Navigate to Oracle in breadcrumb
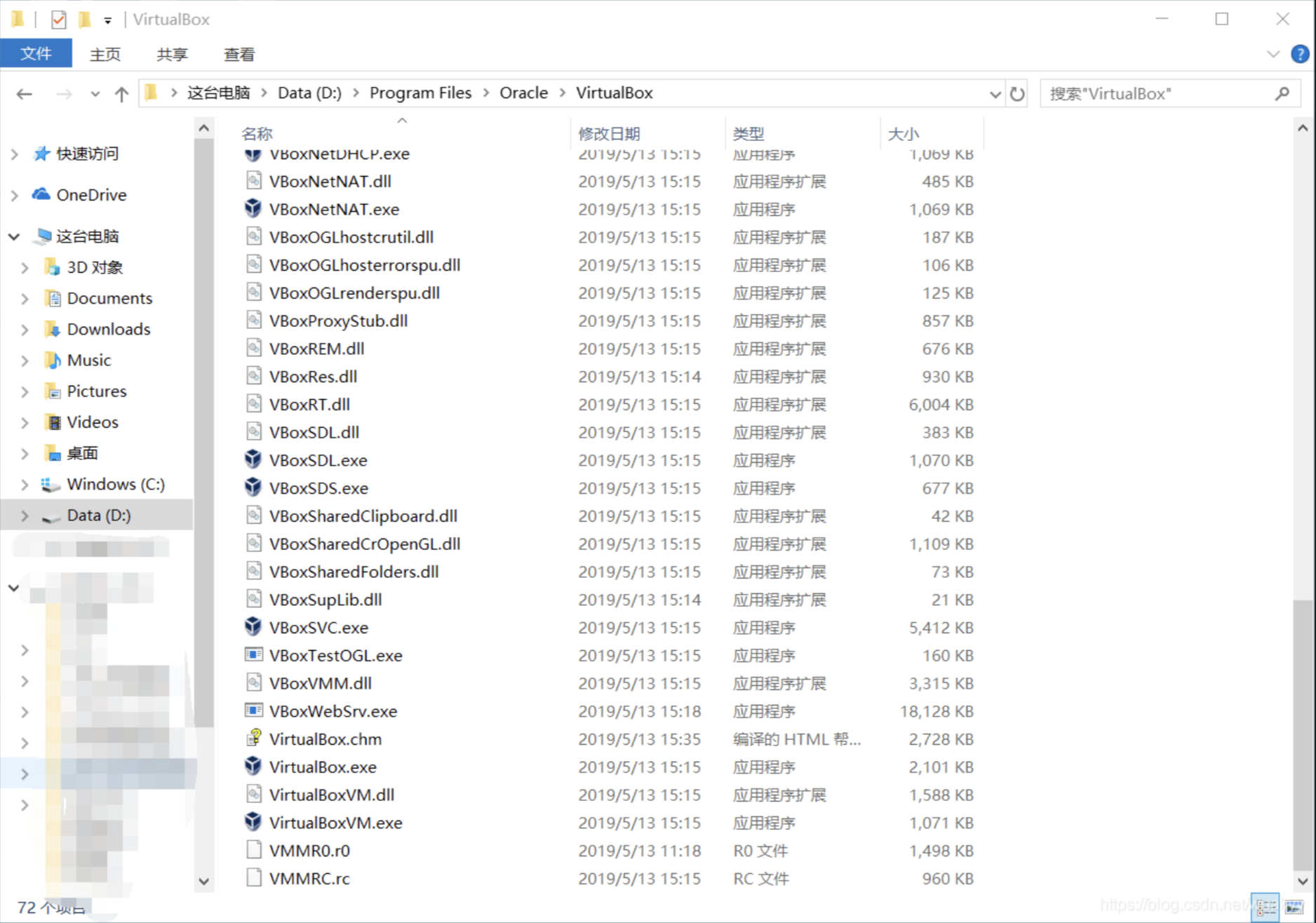 523,93
